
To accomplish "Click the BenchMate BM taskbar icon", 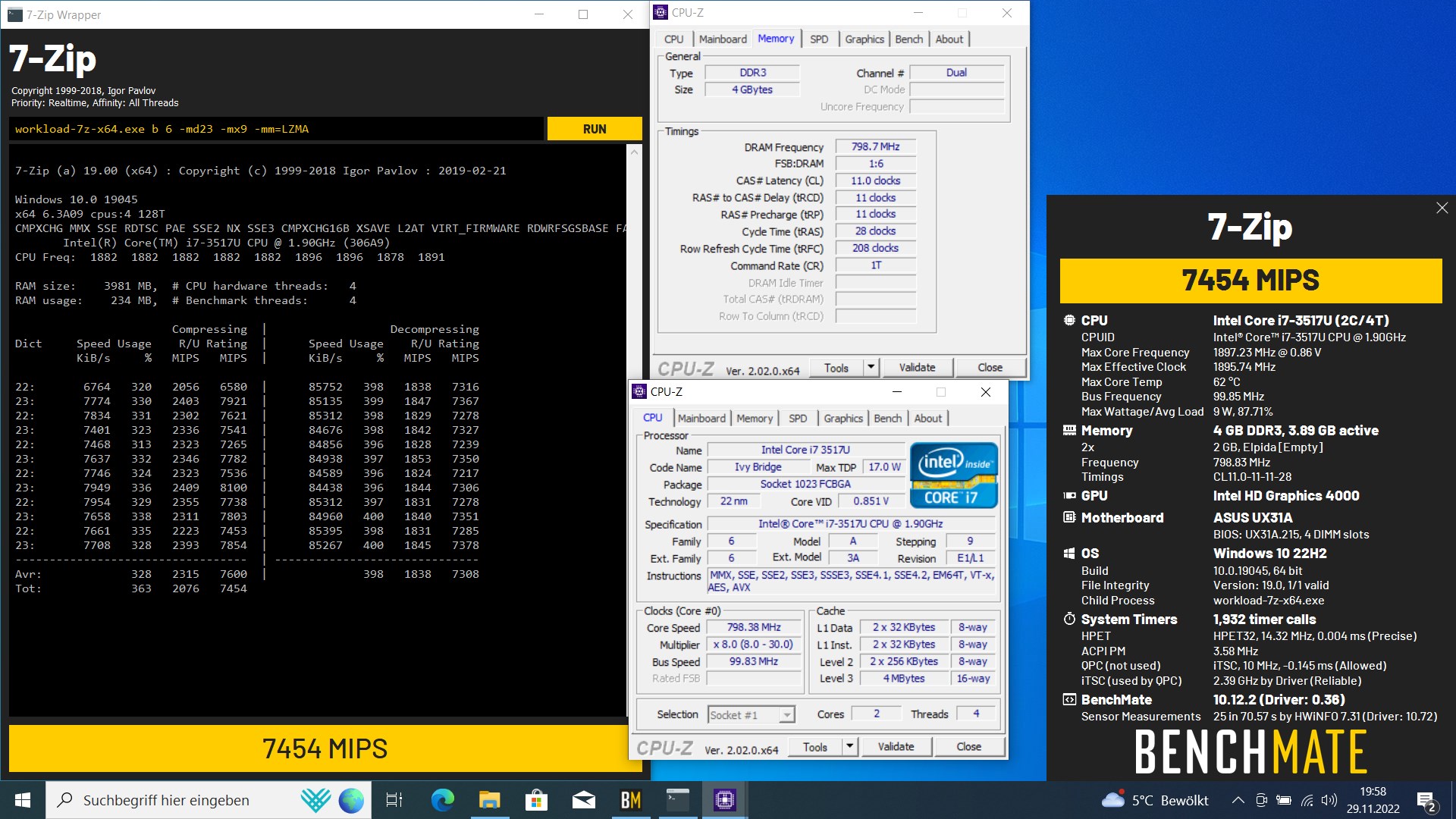I will 630,800.
